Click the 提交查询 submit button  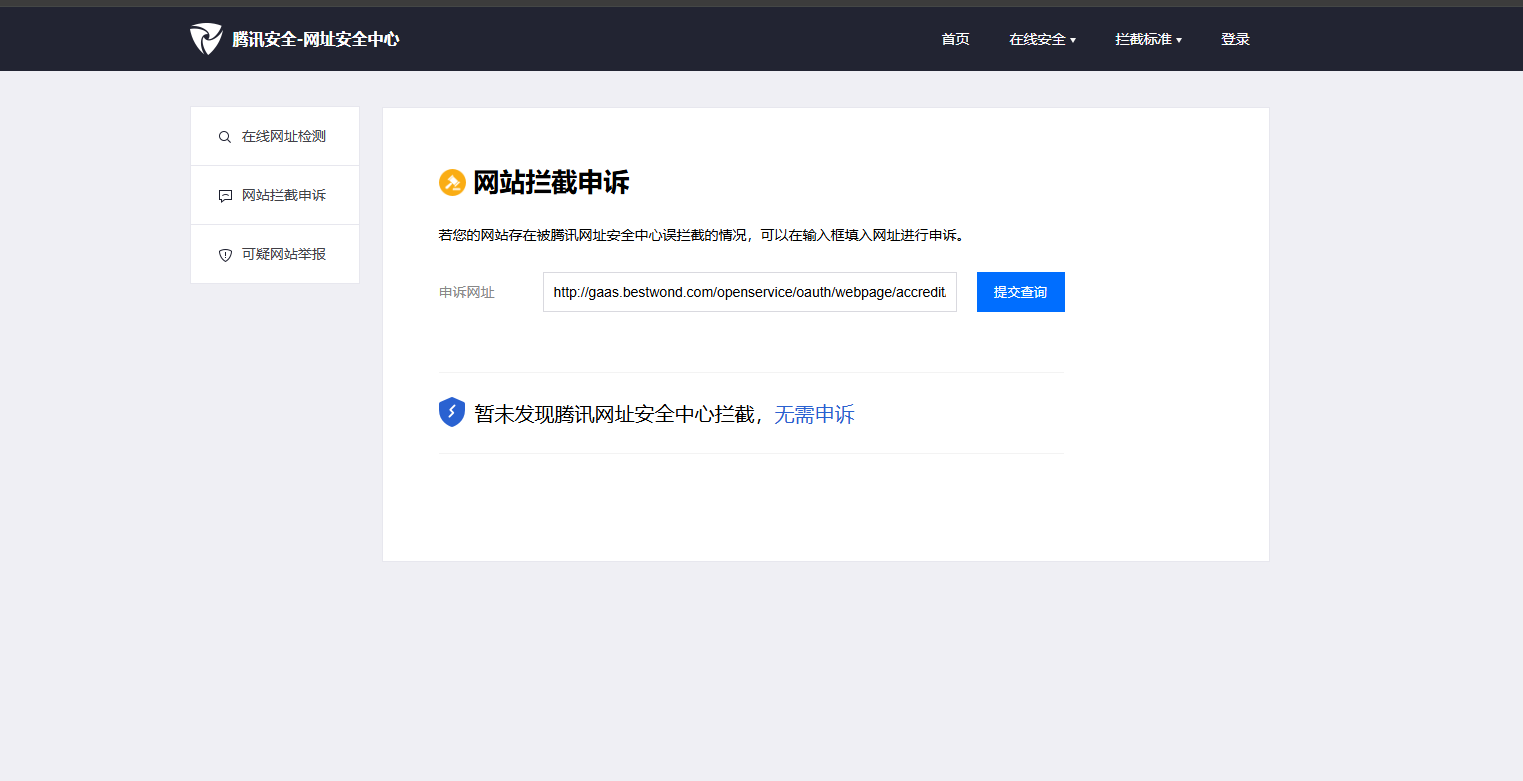pos(1021,292)
